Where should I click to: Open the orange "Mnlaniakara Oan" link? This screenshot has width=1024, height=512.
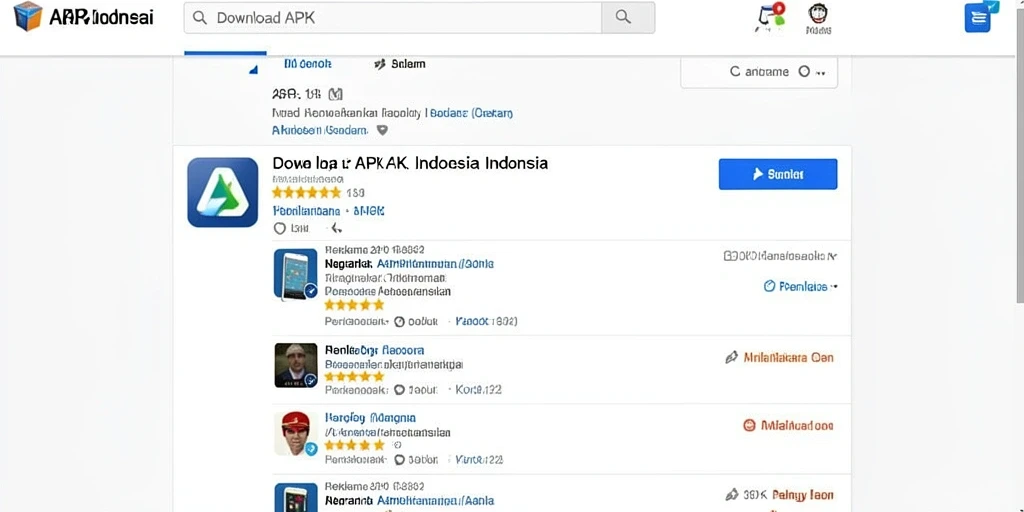(x=789, y=357)
